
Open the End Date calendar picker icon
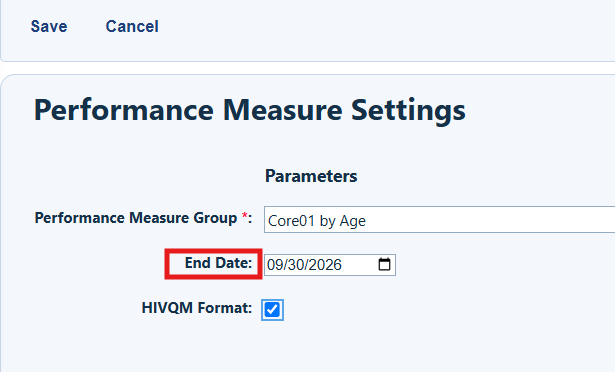coord(384,264)
